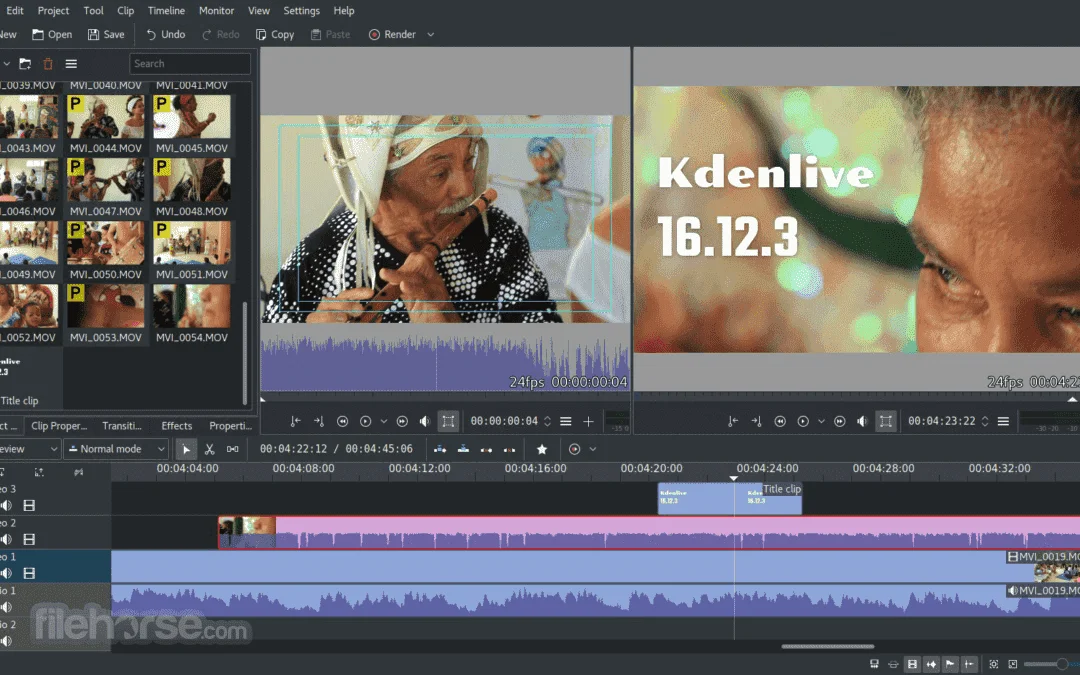Open the Normal mode edit dropdown
Image resolution: width=1080 pixels, height=675 pixels.
[x=116, y=449]
